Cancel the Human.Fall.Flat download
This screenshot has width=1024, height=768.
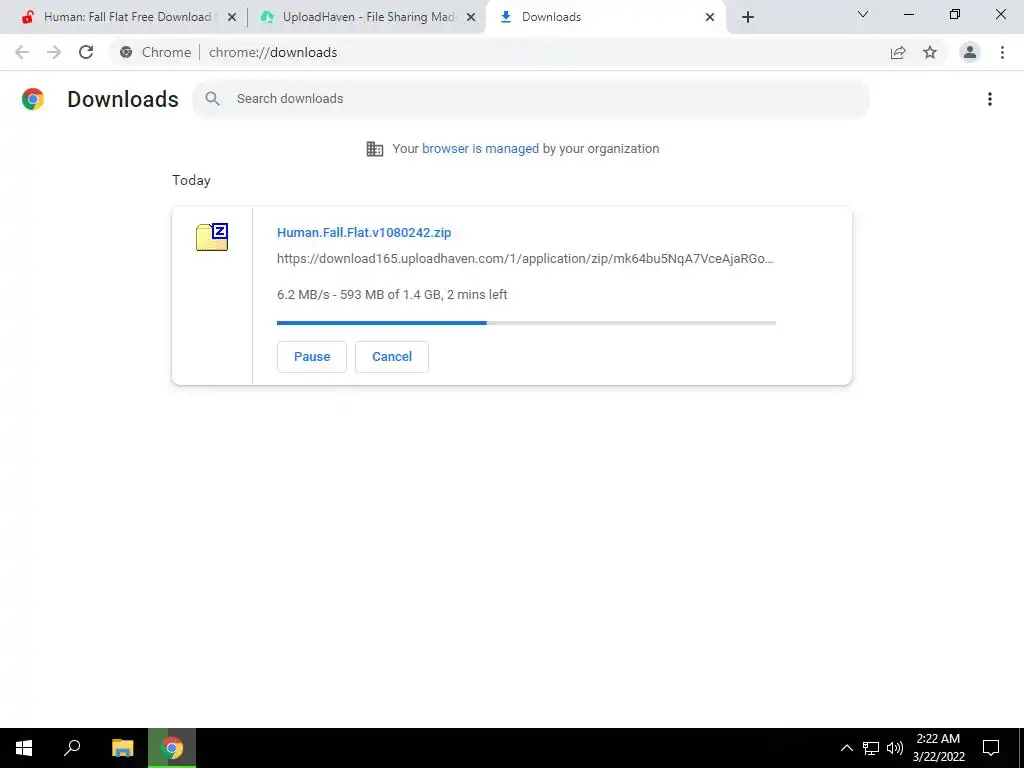coord(392,357)
